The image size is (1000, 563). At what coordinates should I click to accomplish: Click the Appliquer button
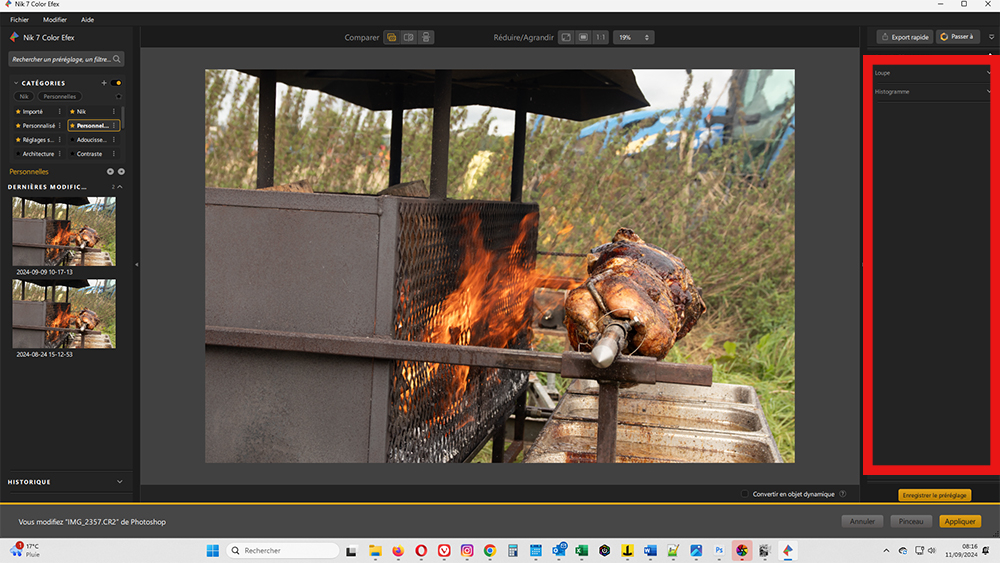coord(960,521)
